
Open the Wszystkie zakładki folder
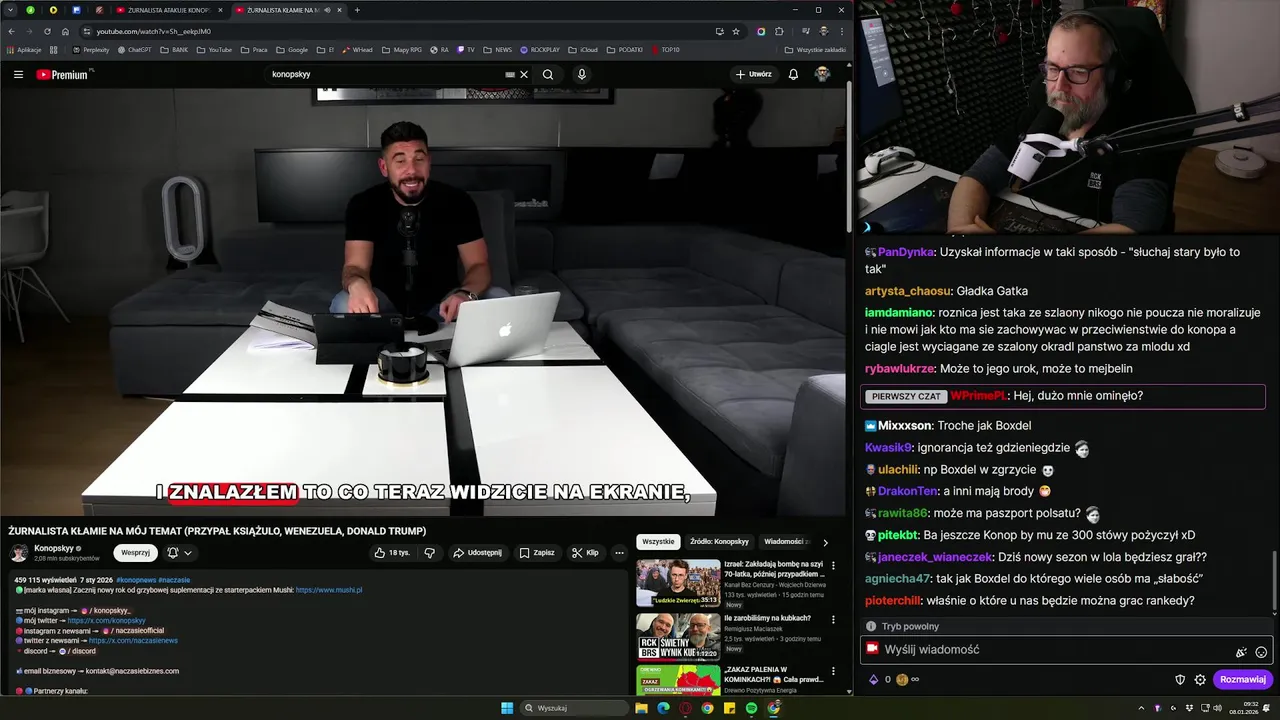point(815,49)
